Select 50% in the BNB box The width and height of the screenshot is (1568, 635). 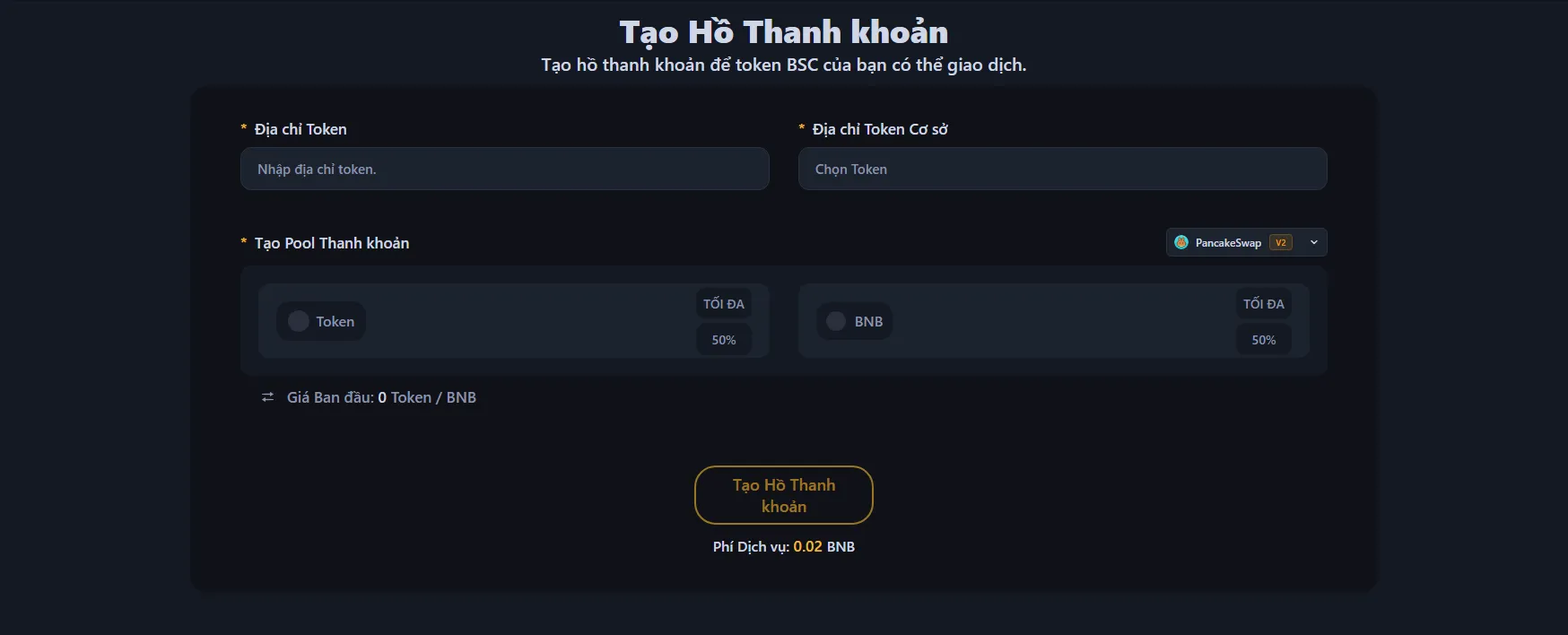coord(1263,340)
